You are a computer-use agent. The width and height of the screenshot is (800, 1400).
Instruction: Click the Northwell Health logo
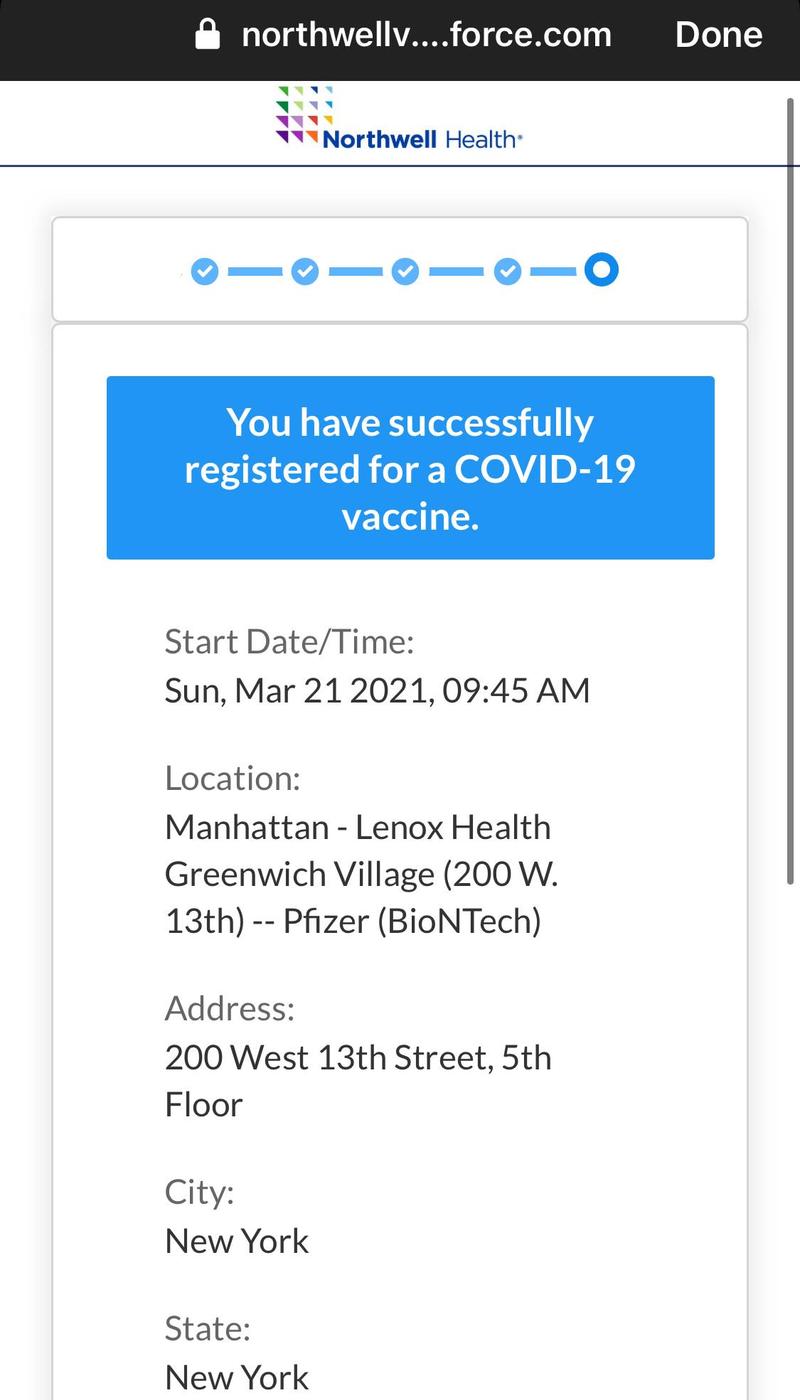pyautogui.click(x=399, y=119)
